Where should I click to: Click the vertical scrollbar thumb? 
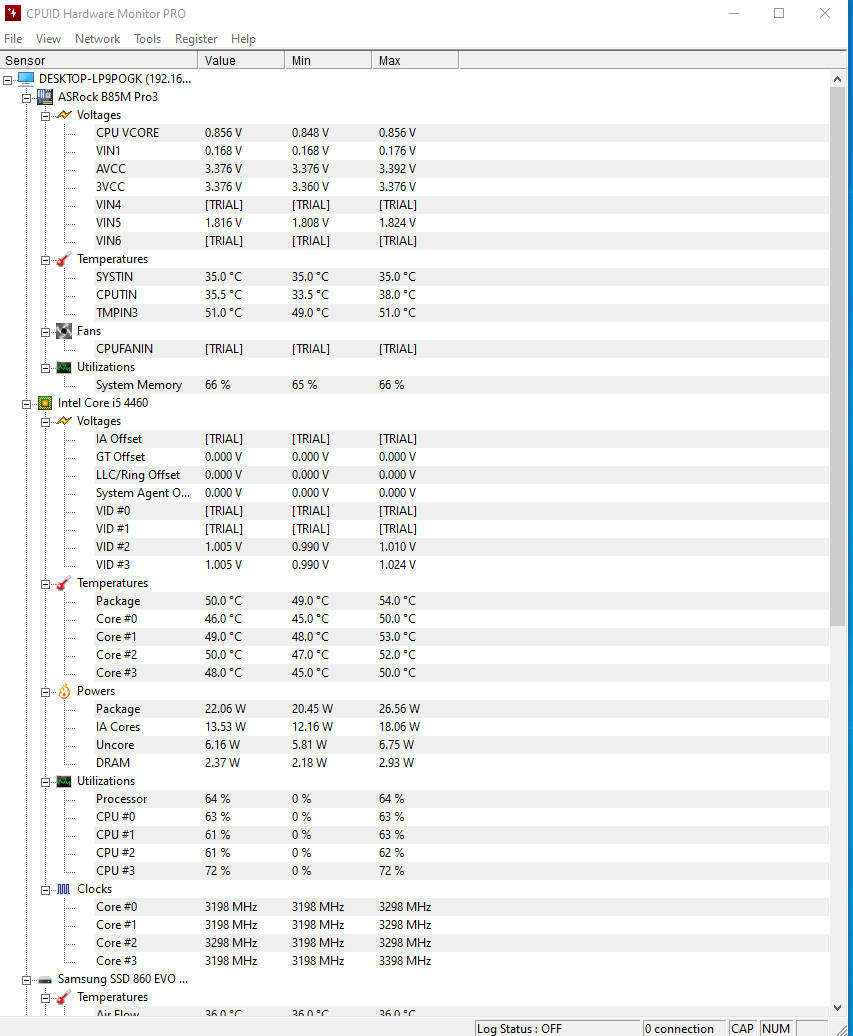point(837,357)
